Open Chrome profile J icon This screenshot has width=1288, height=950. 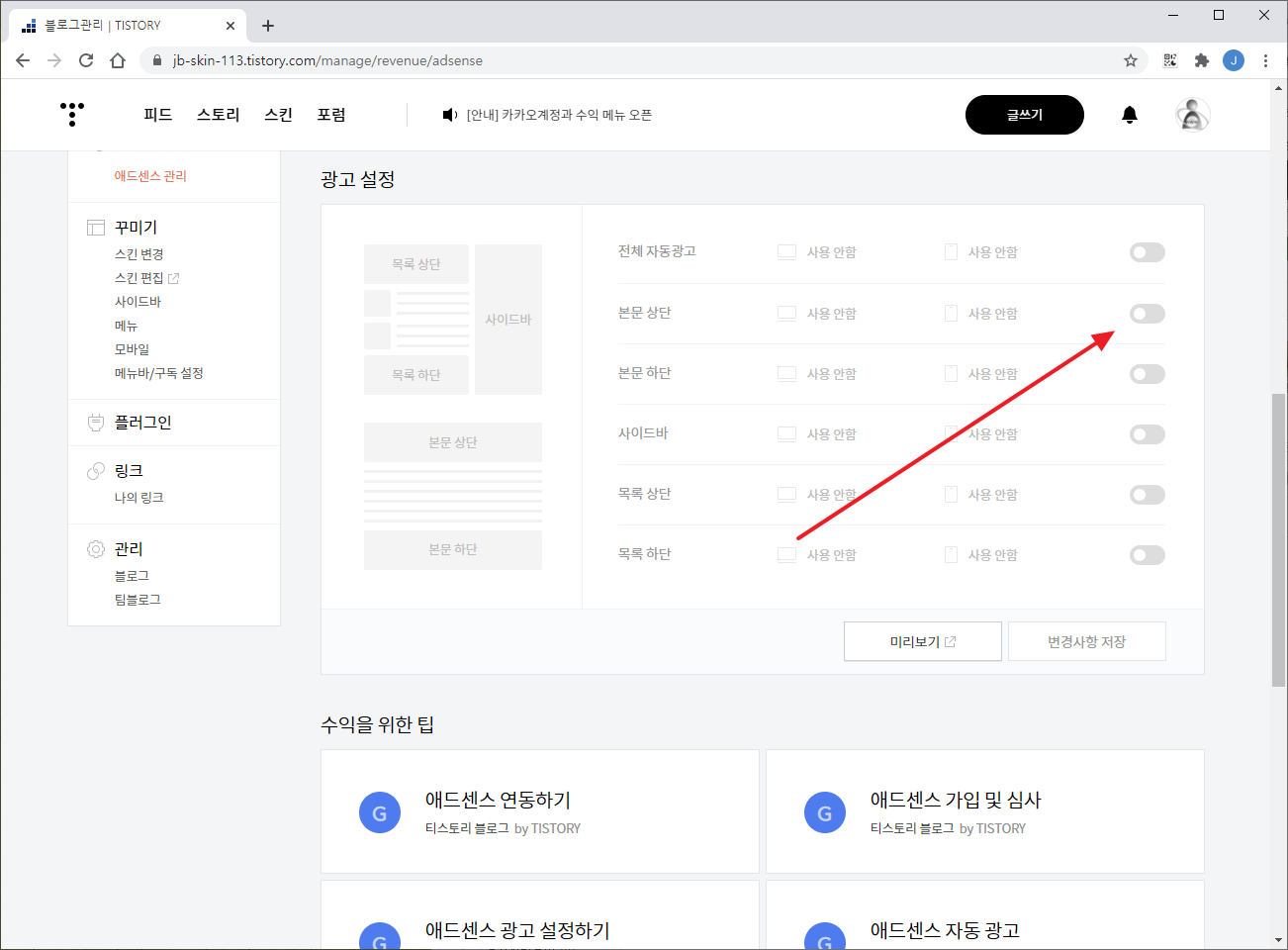tap(1234, 60)
